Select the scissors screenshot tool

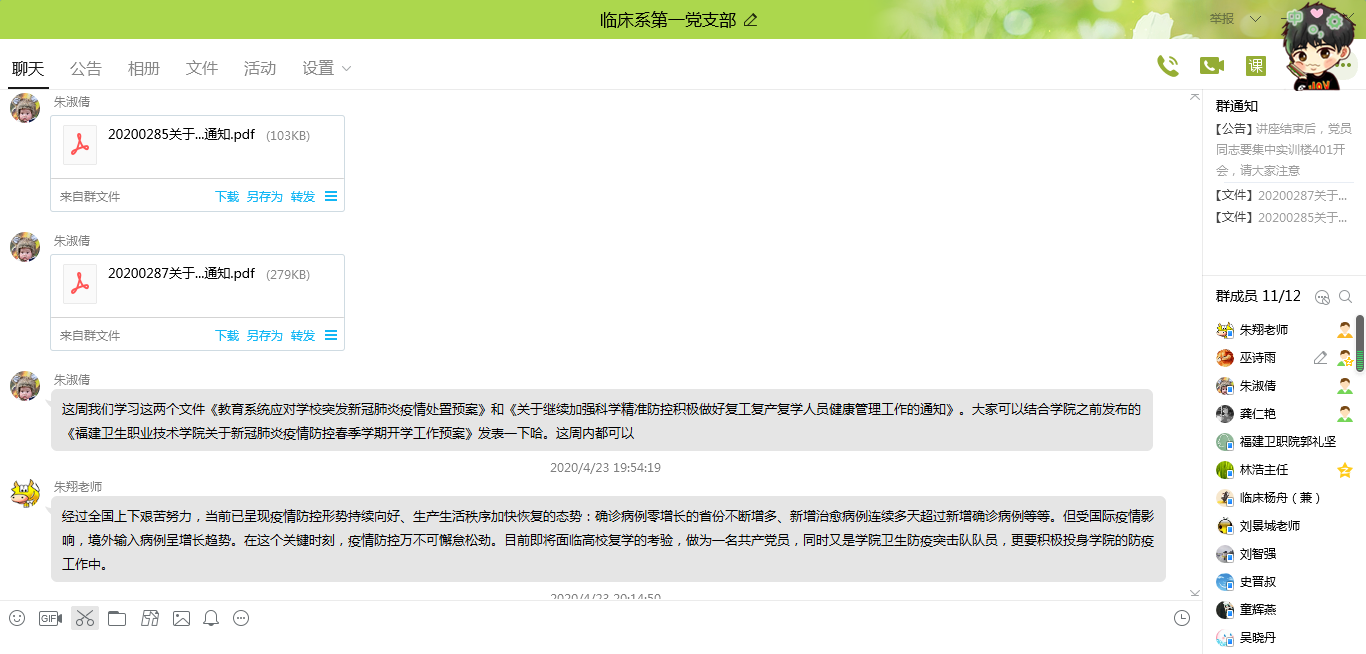85,618
